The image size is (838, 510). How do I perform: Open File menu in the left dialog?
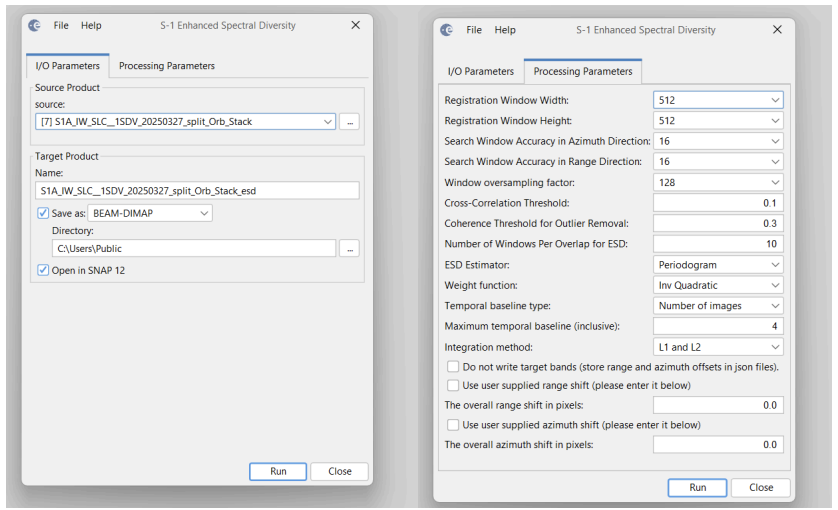pyautogui.click(x=61, y=25)
